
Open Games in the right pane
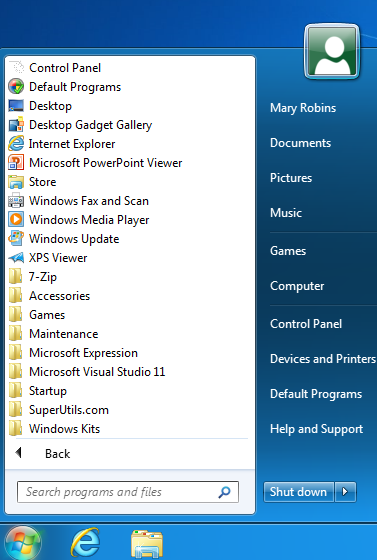tap(288, 251)
